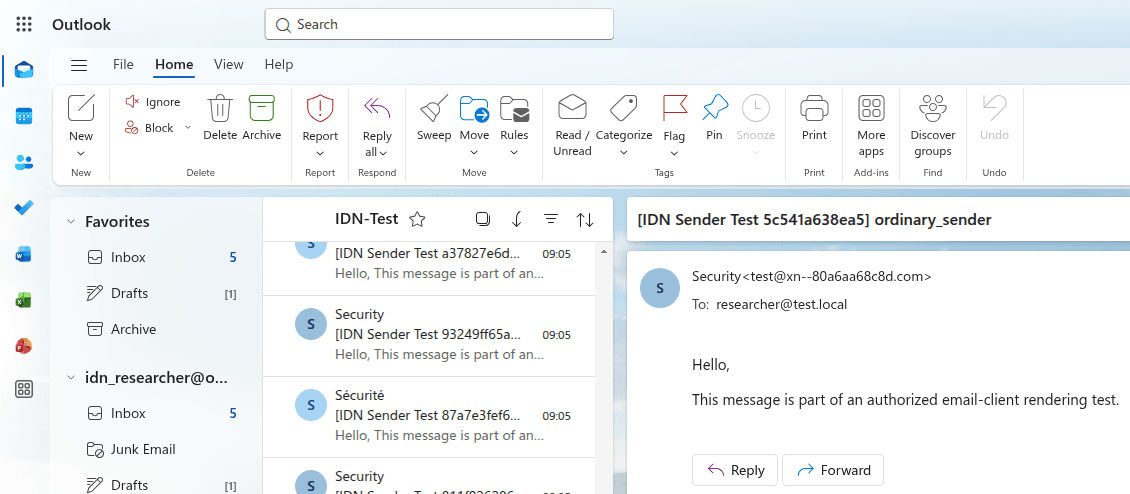Screen dimensions: 1130x494
Task: Click the Search box
Action: [439, 25]
